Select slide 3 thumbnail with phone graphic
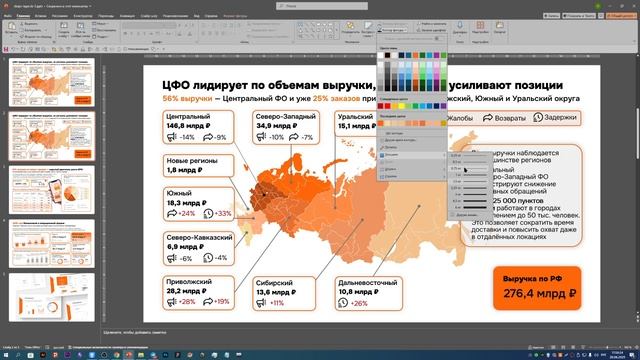The image size is (640, 360). coord(52,190)
